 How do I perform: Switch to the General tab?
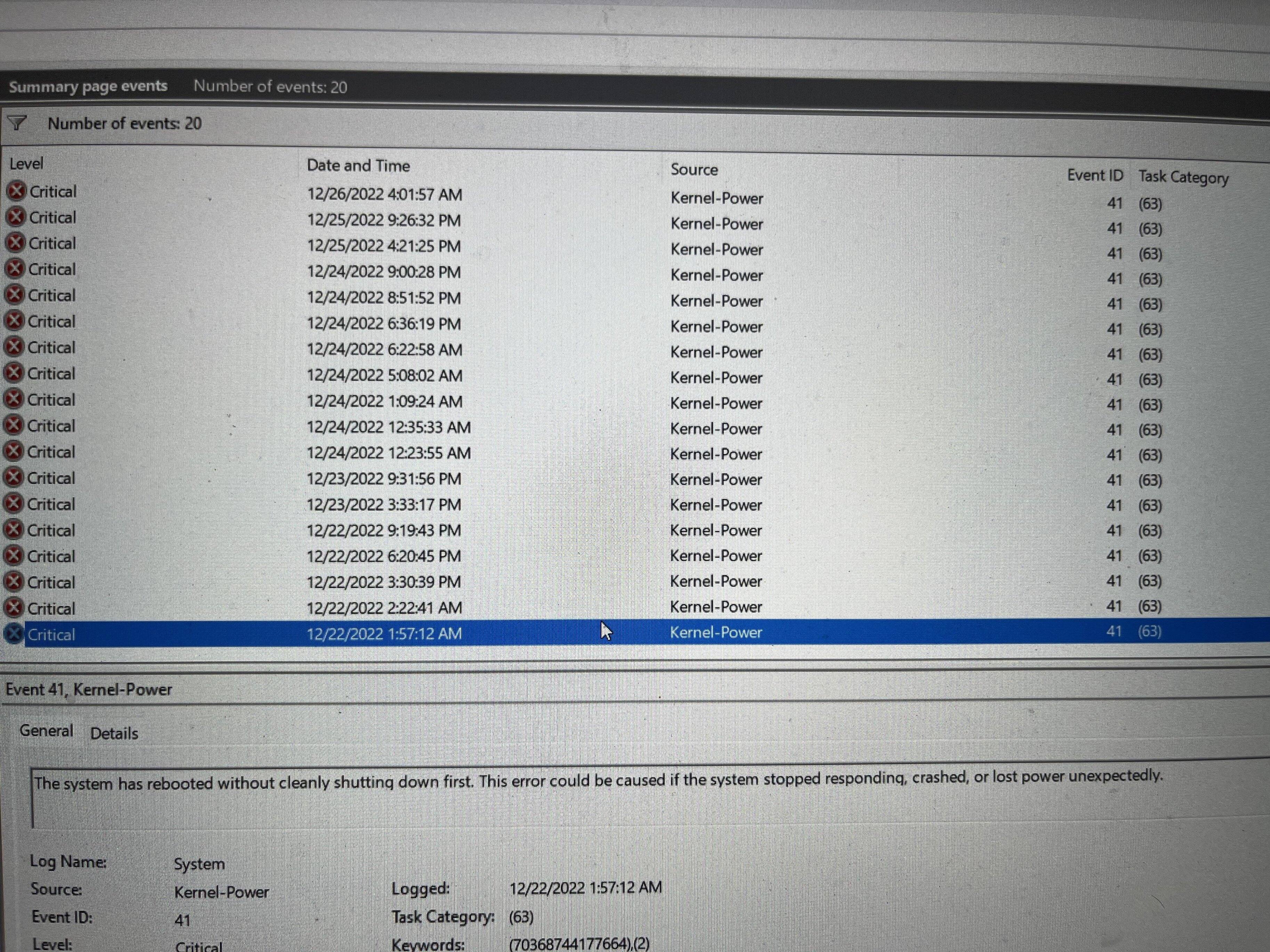pos(46,731)
